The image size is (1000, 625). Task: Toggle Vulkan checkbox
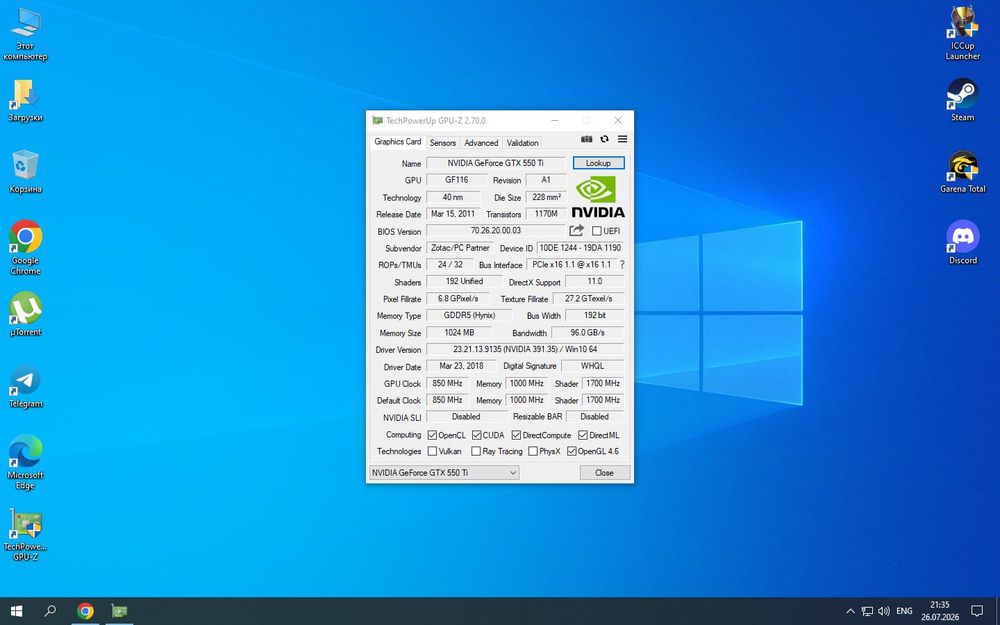tap(432, 451)
